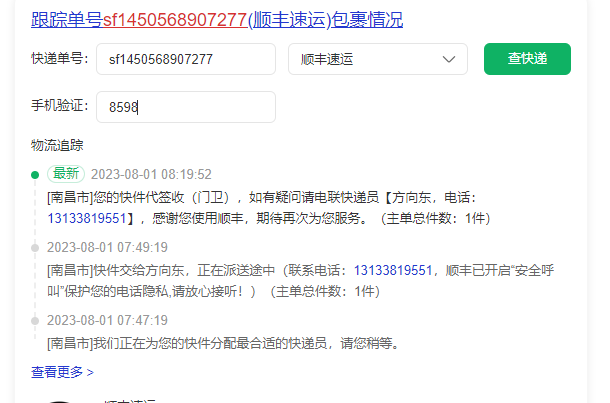The width and height of the screenshot is (610, 403).
Task: Click the 物流追踪 section heading
Action: pyautogui.click(x=57, y=145)
